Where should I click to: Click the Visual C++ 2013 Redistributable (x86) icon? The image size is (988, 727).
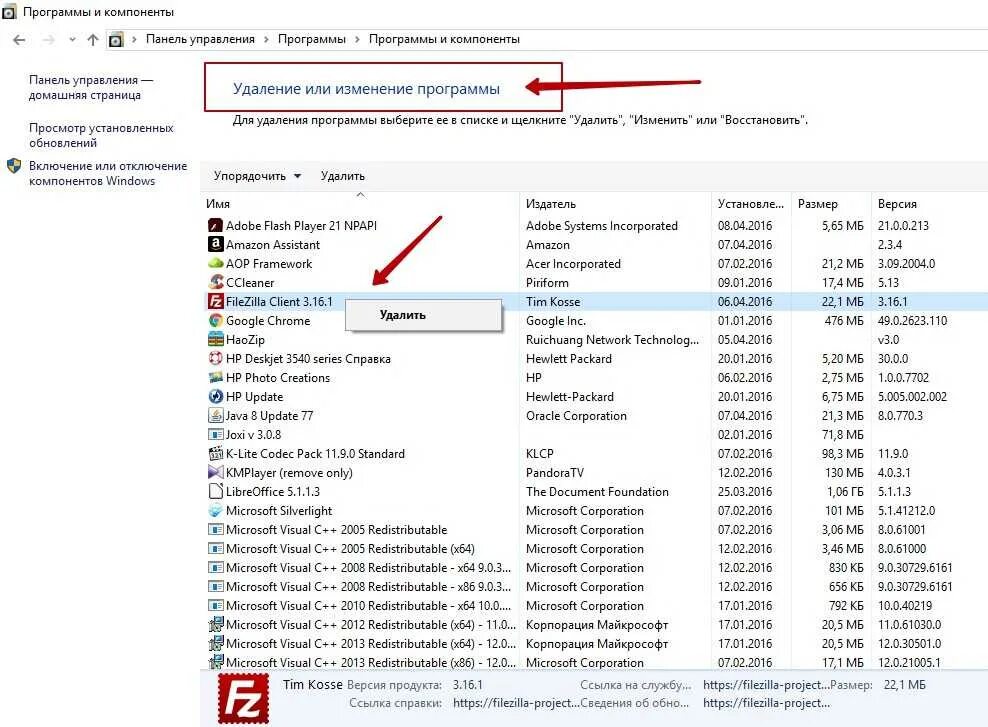[x=215, y=662]
